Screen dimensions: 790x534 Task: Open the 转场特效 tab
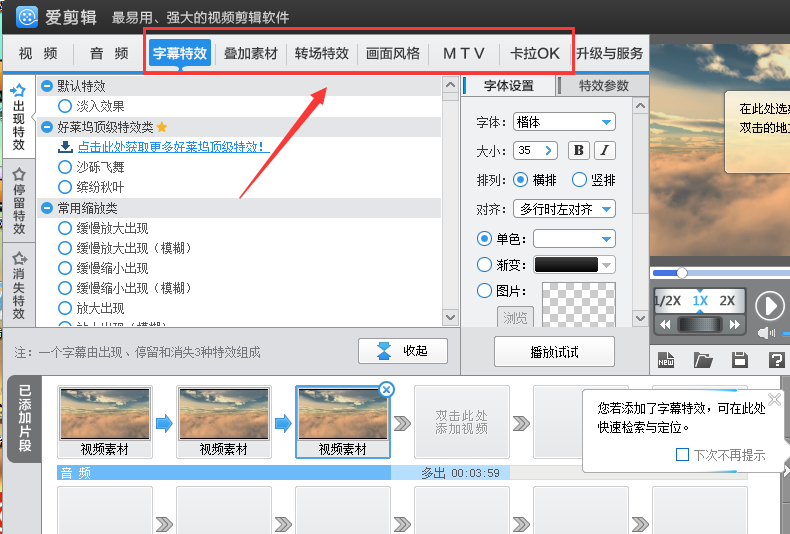[322, 53]
